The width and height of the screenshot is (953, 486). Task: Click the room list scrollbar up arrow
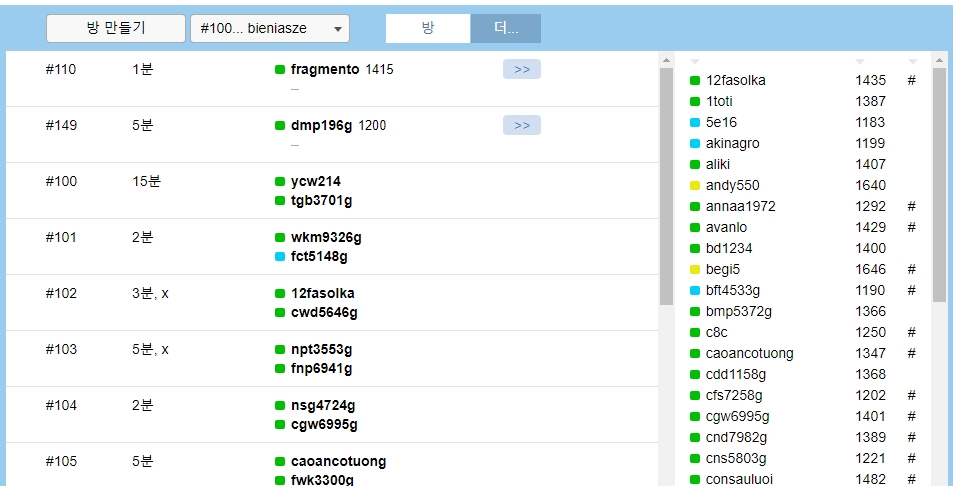(x=666, y=60)
